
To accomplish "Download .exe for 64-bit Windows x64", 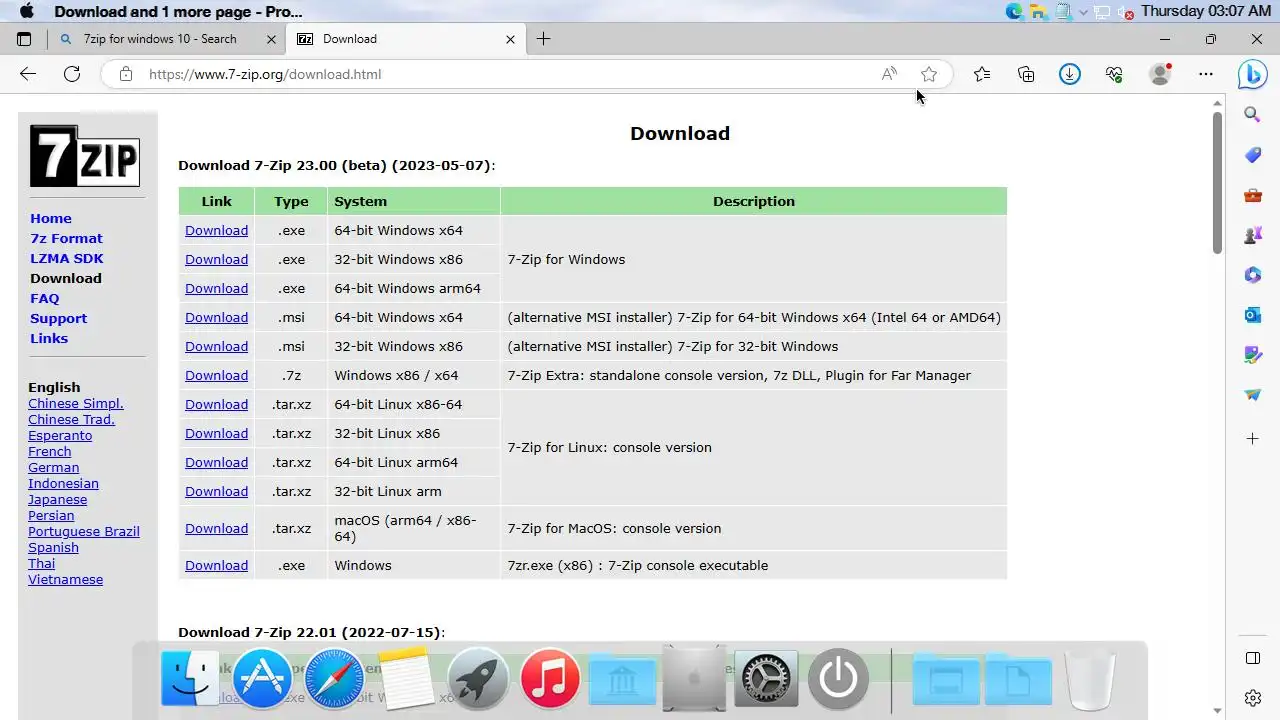I will [216, 230].
